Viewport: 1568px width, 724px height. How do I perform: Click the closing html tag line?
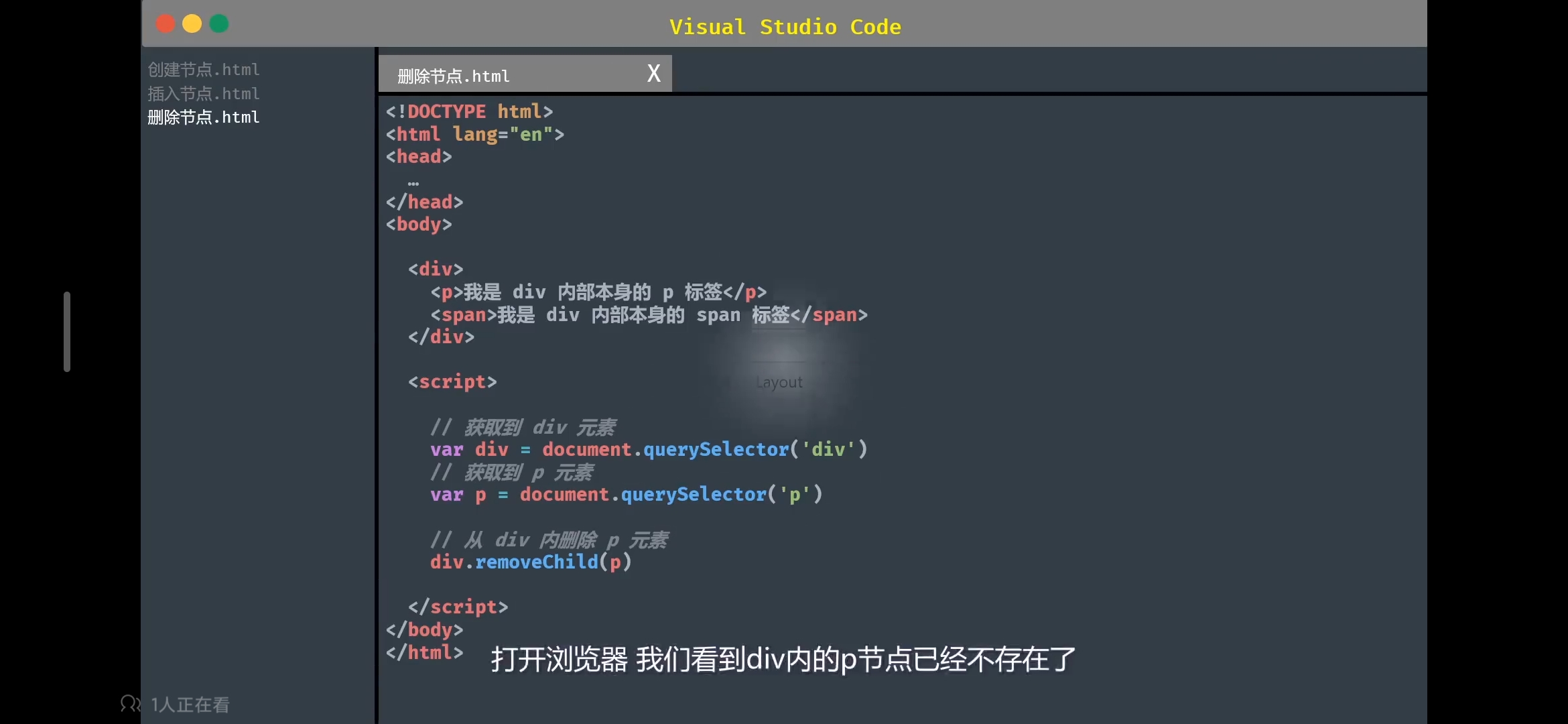click(424, 652)
